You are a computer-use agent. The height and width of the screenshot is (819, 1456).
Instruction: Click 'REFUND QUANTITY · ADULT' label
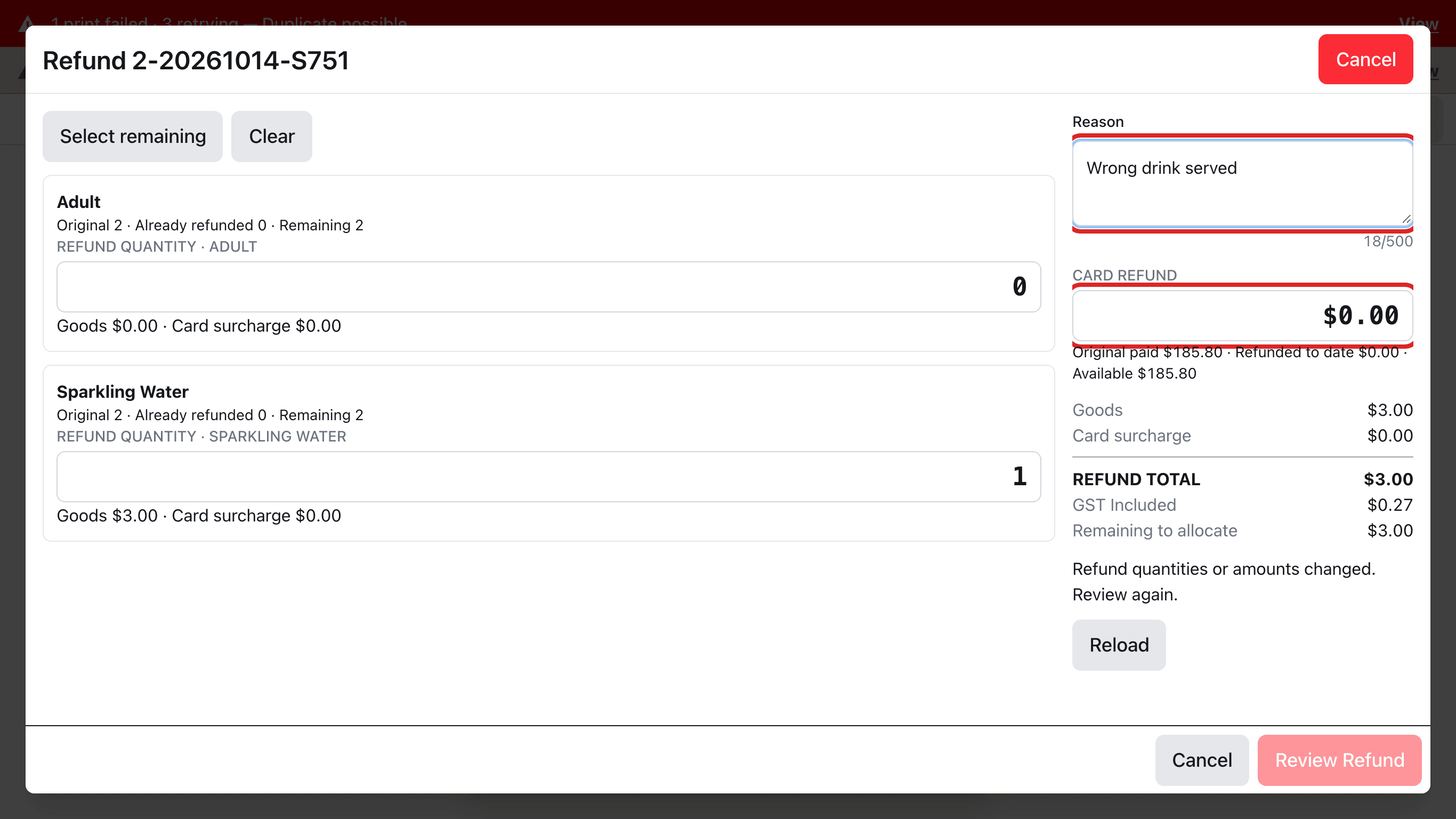[157, 246]
